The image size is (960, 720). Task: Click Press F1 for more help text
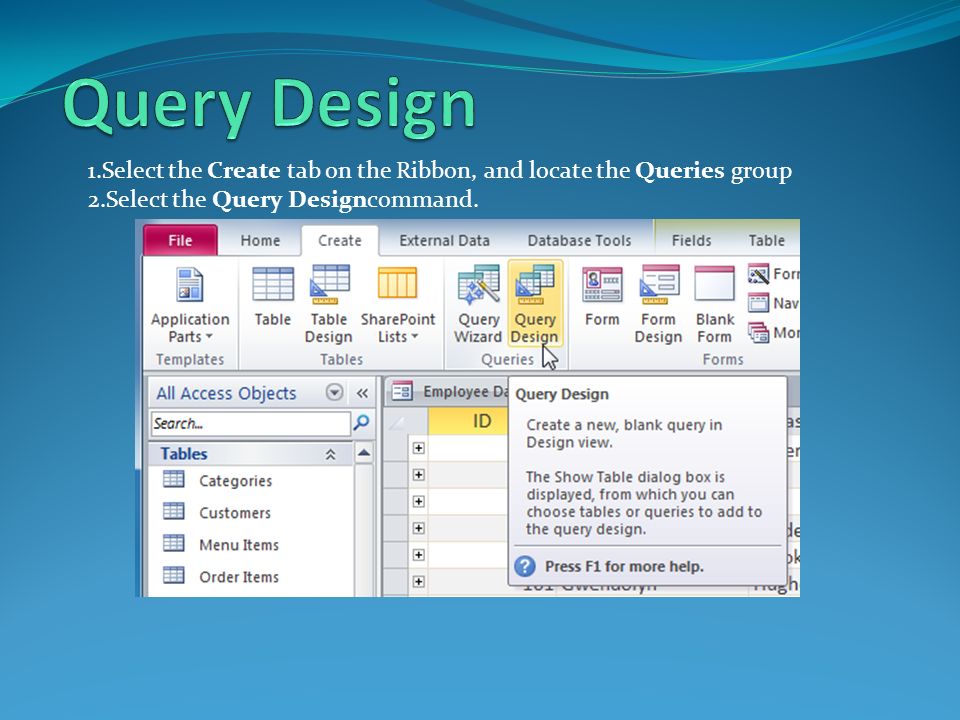coord(624,566)
